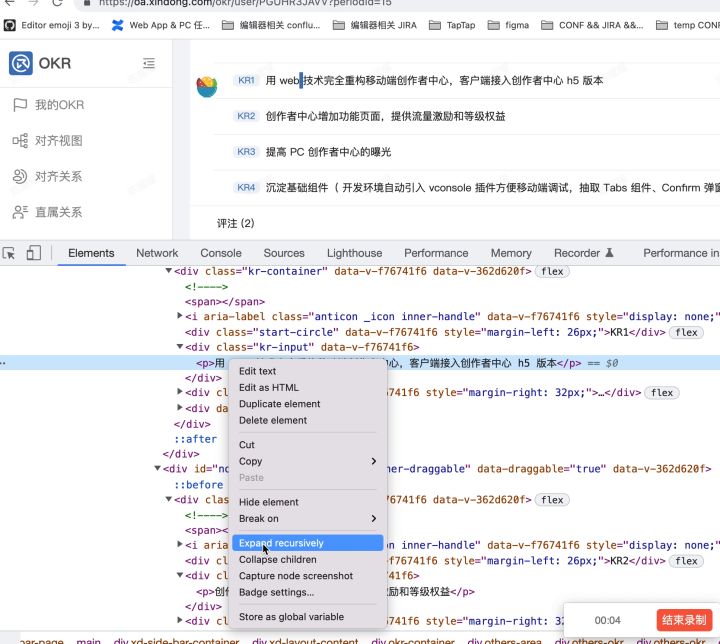Click the 结束录制 stop recording button
Image resolution: width=720 pixels, height=644 pixels.
(x=684, y=620)
